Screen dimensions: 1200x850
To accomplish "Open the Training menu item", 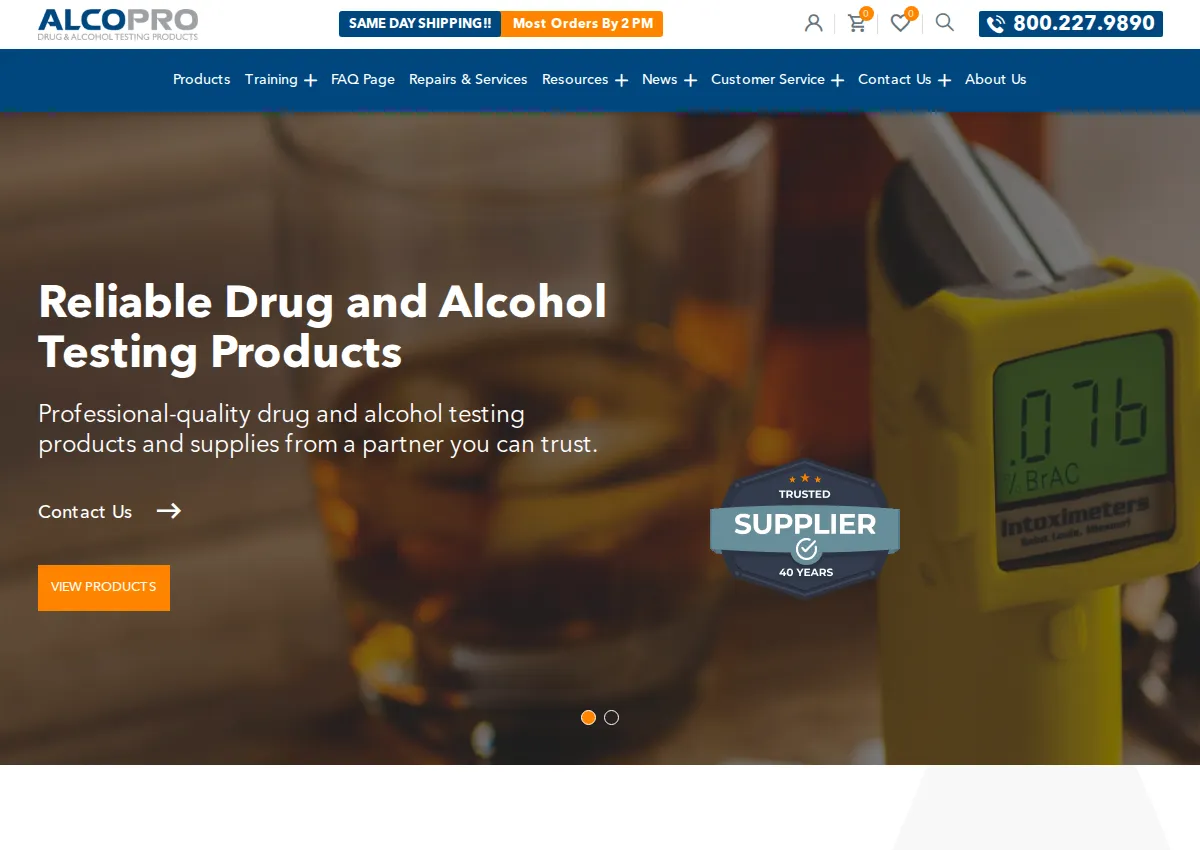I will pos(271,79).
